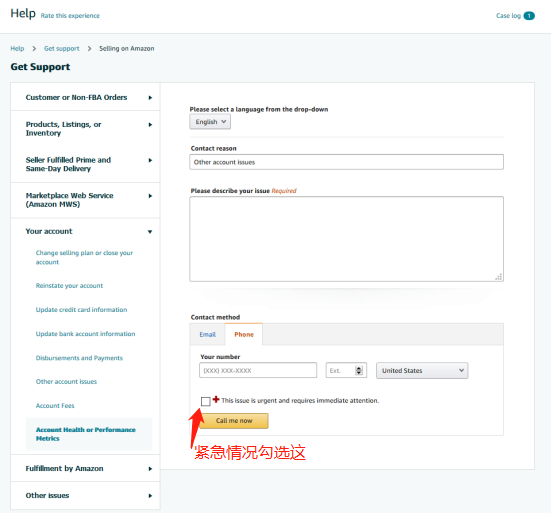Click the Call me now button

click(234, 421)
